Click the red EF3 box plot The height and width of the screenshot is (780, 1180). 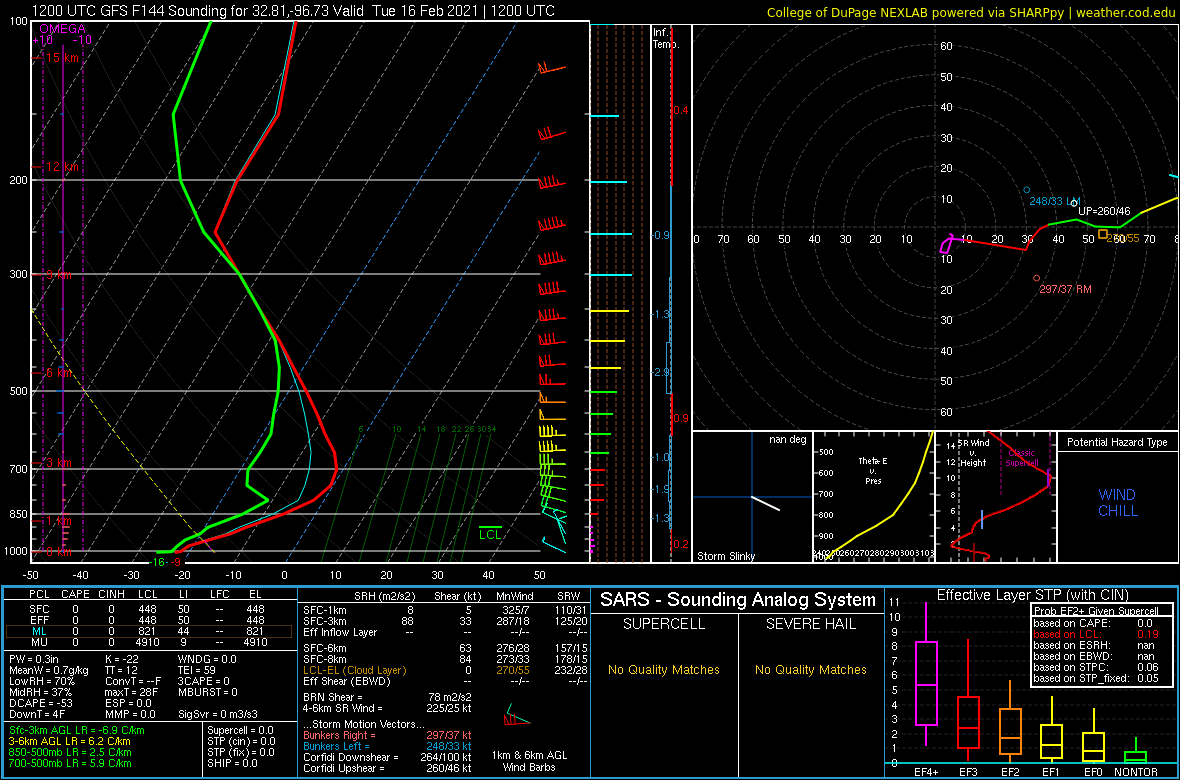968,723
